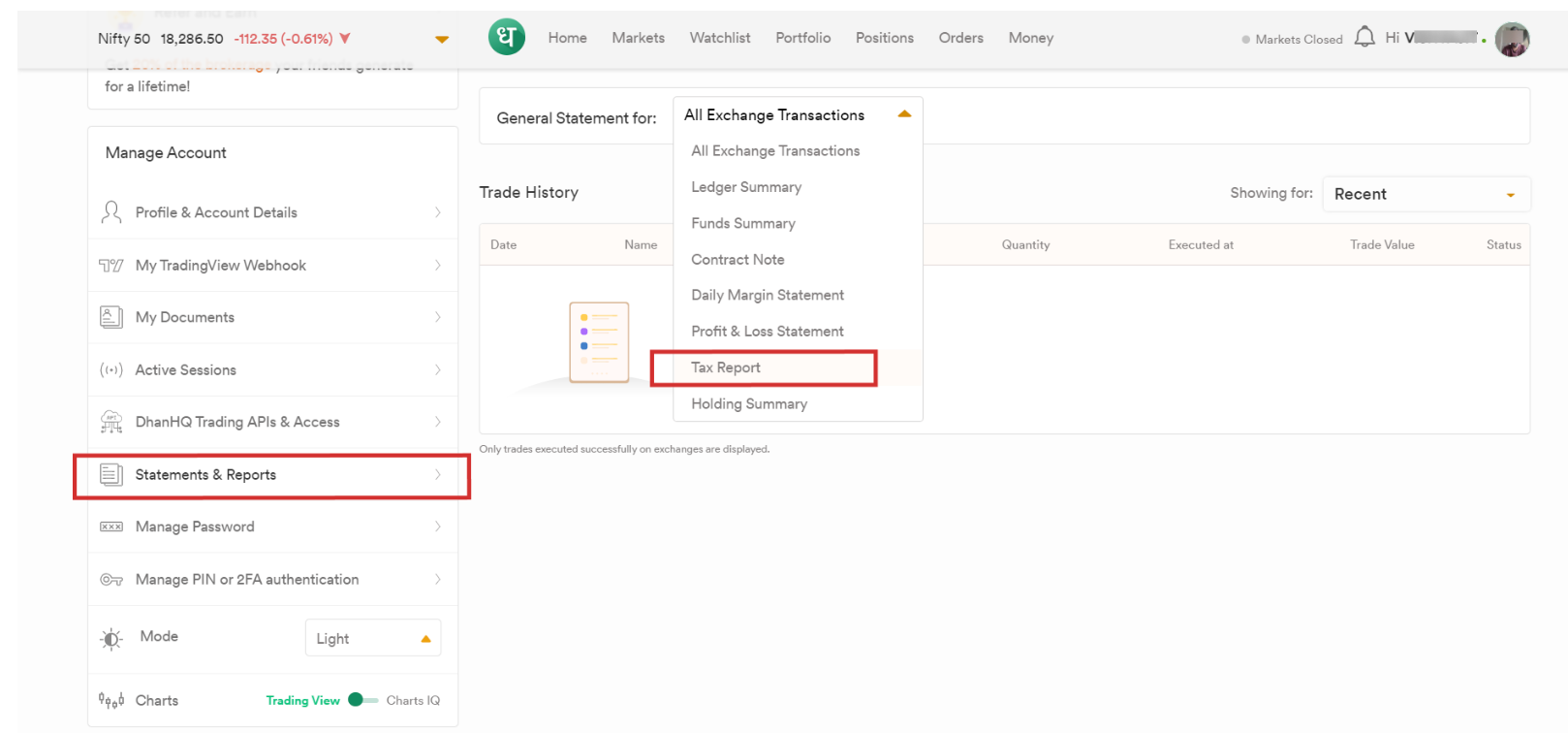Click the Active Sessions signal icon

click(111, 370)
